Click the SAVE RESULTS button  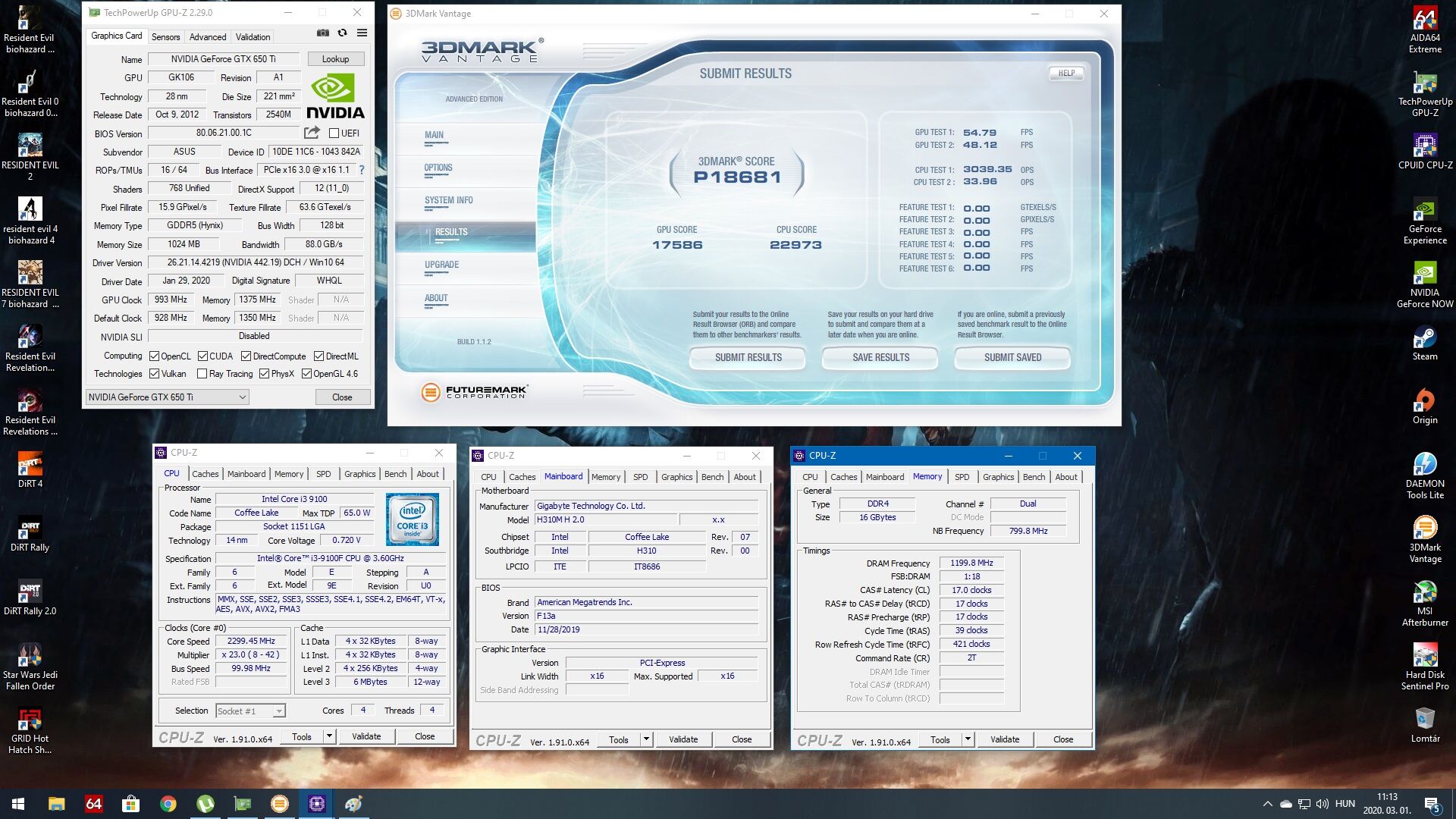880,358
